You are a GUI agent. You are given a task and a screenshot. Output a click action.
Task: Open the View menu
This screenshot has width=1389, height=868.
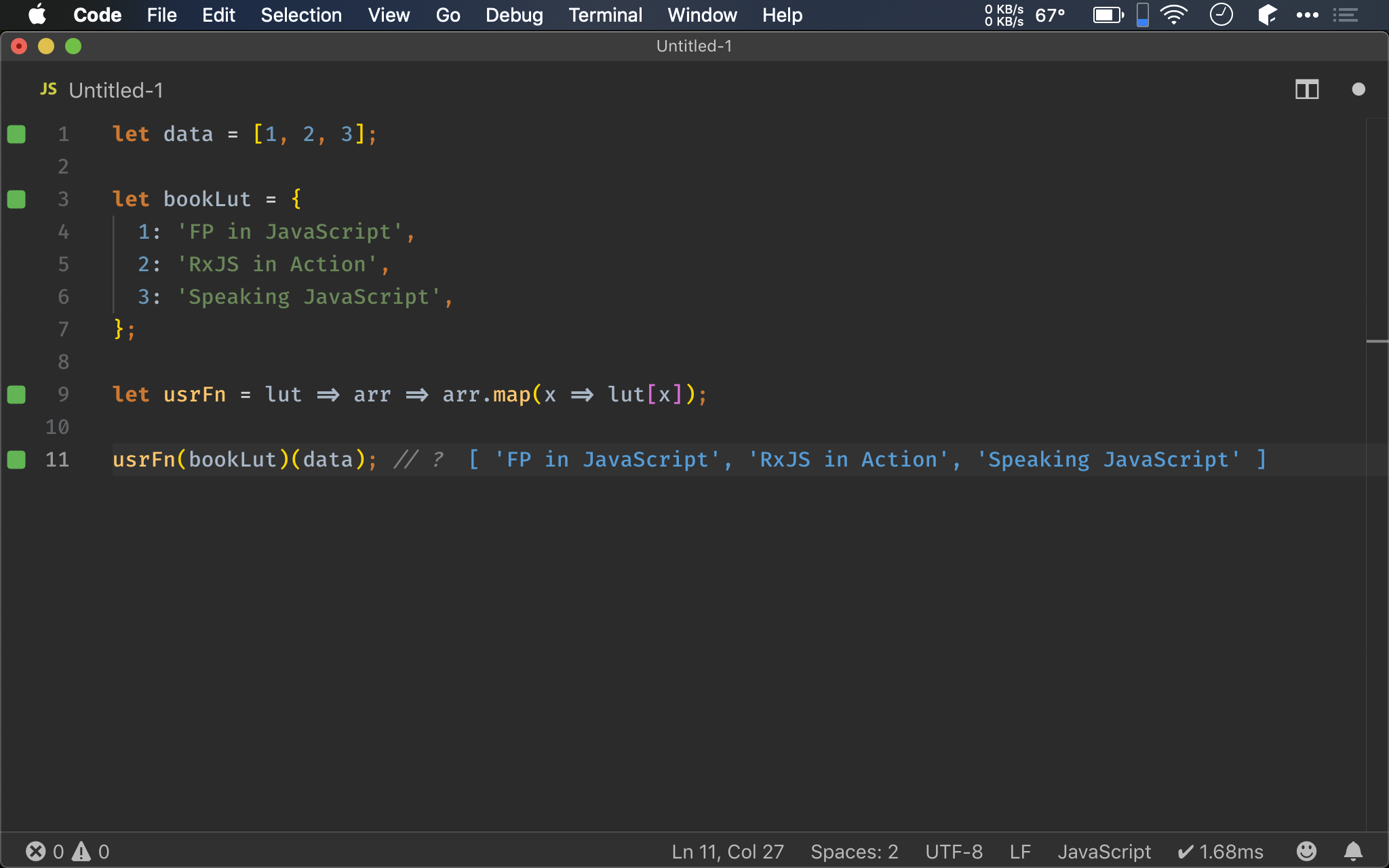pos(389,15)
